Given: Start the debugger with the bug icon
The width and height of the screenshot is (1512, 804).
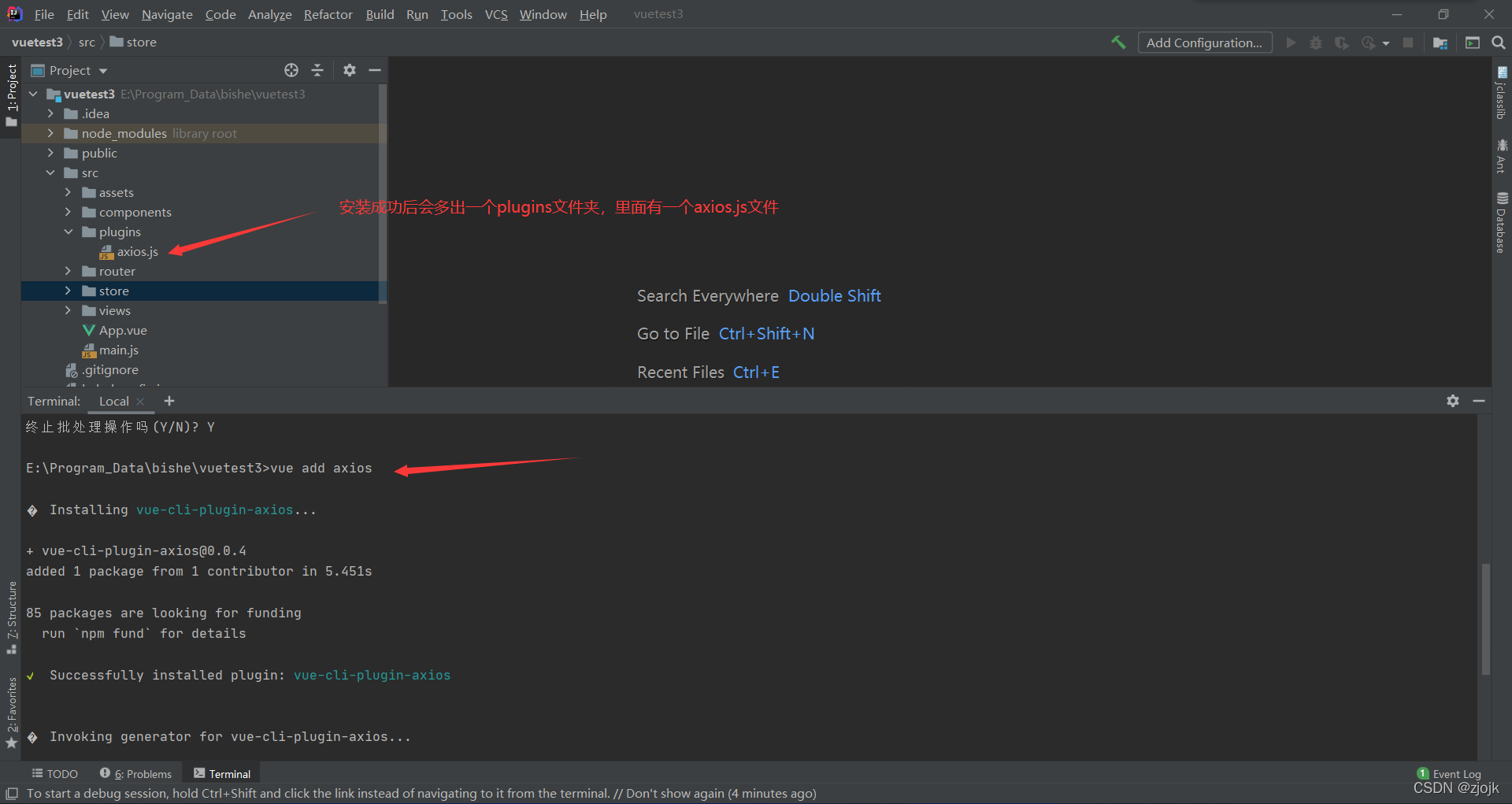Looking at the screenshot, I should tap(1315, 43).
